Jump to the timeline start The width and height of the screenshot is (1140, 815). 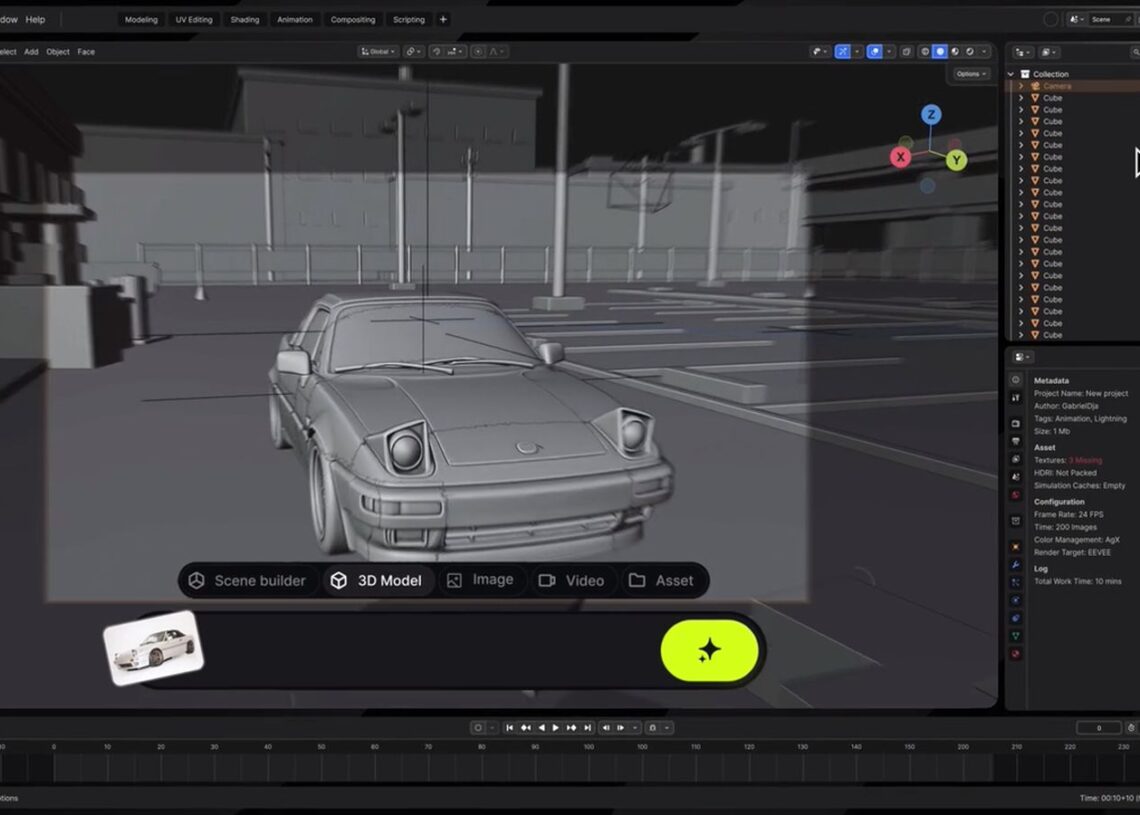(x=509, y=728)
